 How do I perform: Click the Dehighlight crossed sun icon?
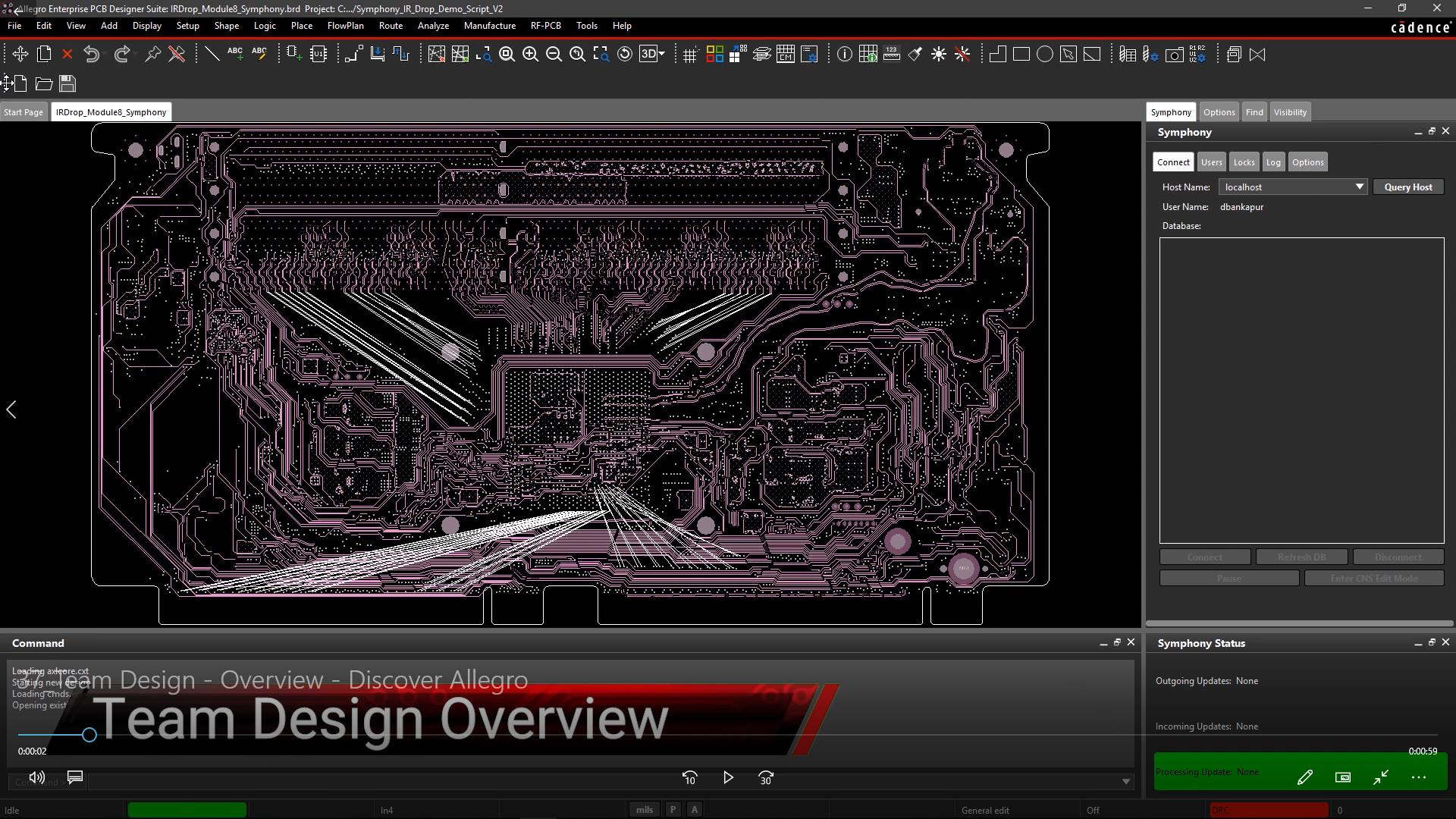[x=962, y=54]
